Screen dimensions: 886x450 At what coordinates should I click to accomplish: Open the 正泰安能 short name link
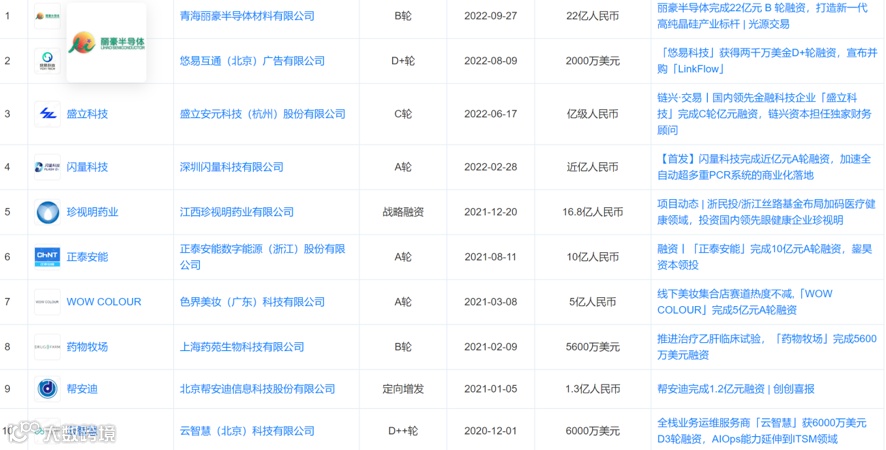coord(87,257)
